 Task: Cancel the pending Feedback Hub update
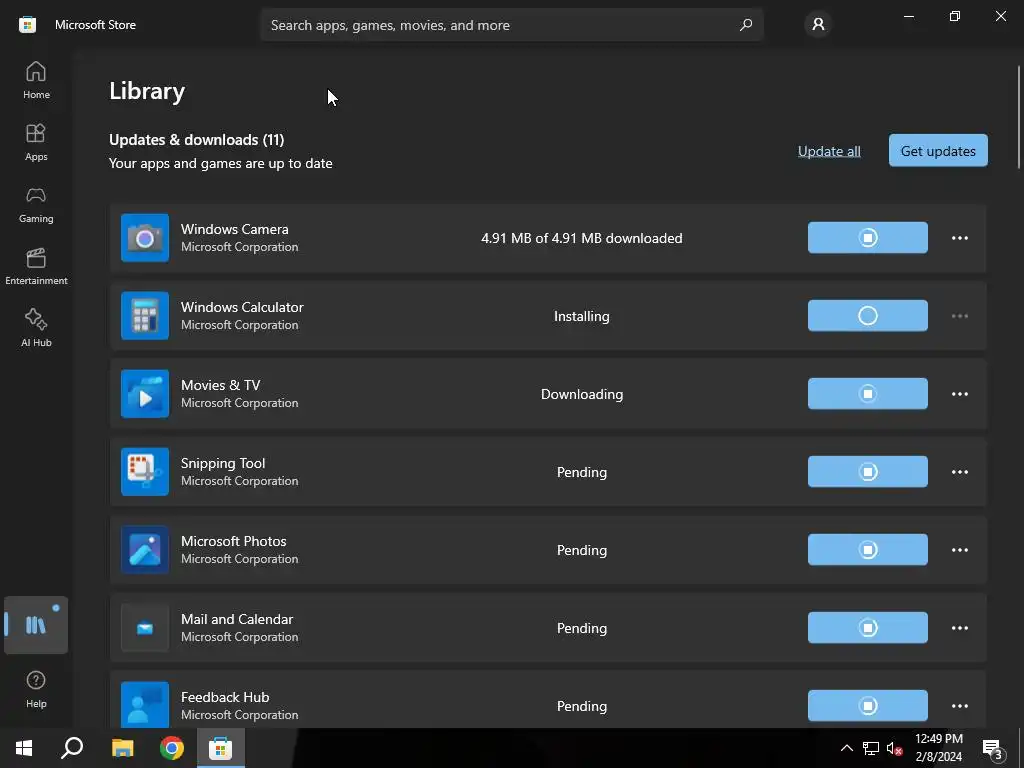click(x=867, y=705)
